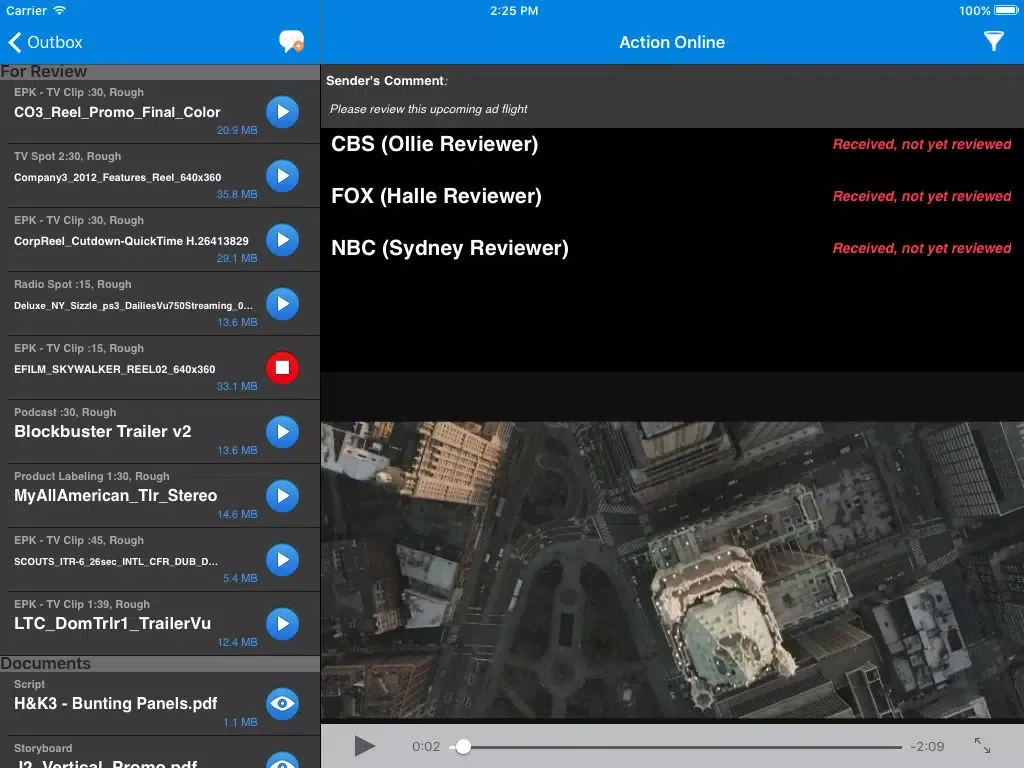The width and height of the screenshot is (1024, 768).
Task: Play Company3_2012_Features_Reel_640x360 clip
Action: coord(282,176)
